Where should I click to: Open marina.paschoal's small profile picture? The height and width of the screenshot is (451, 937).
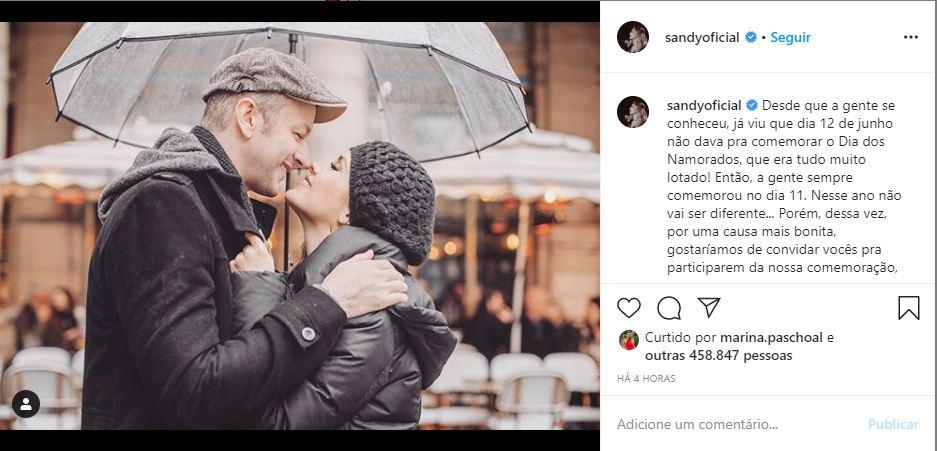629,339
